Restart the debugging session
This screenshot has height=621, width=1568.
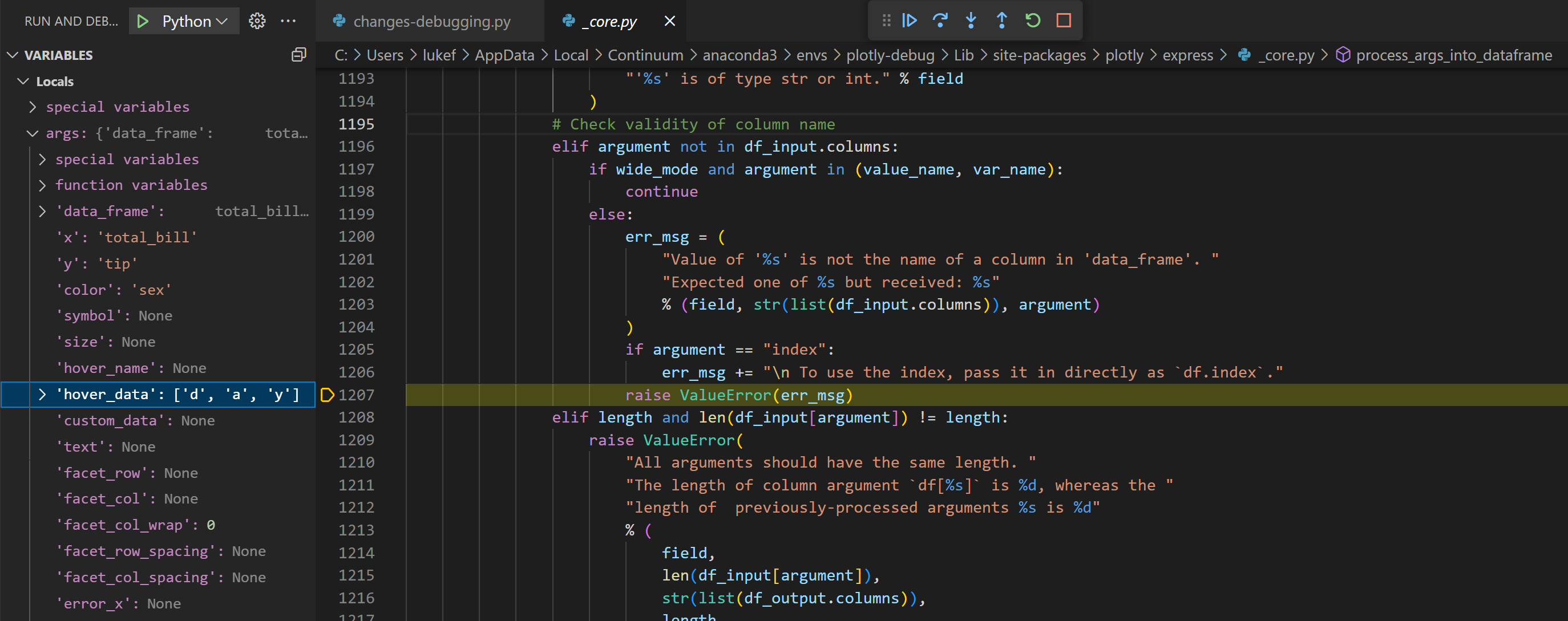point(1032,21)
